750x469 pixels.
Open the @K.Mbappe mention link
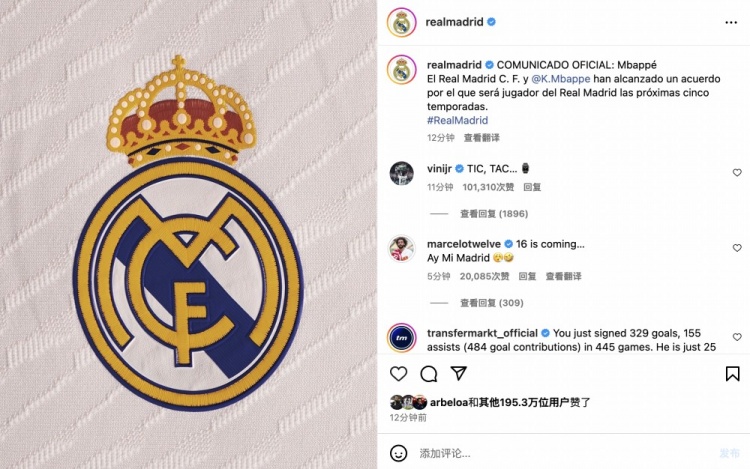coord(561,79)
